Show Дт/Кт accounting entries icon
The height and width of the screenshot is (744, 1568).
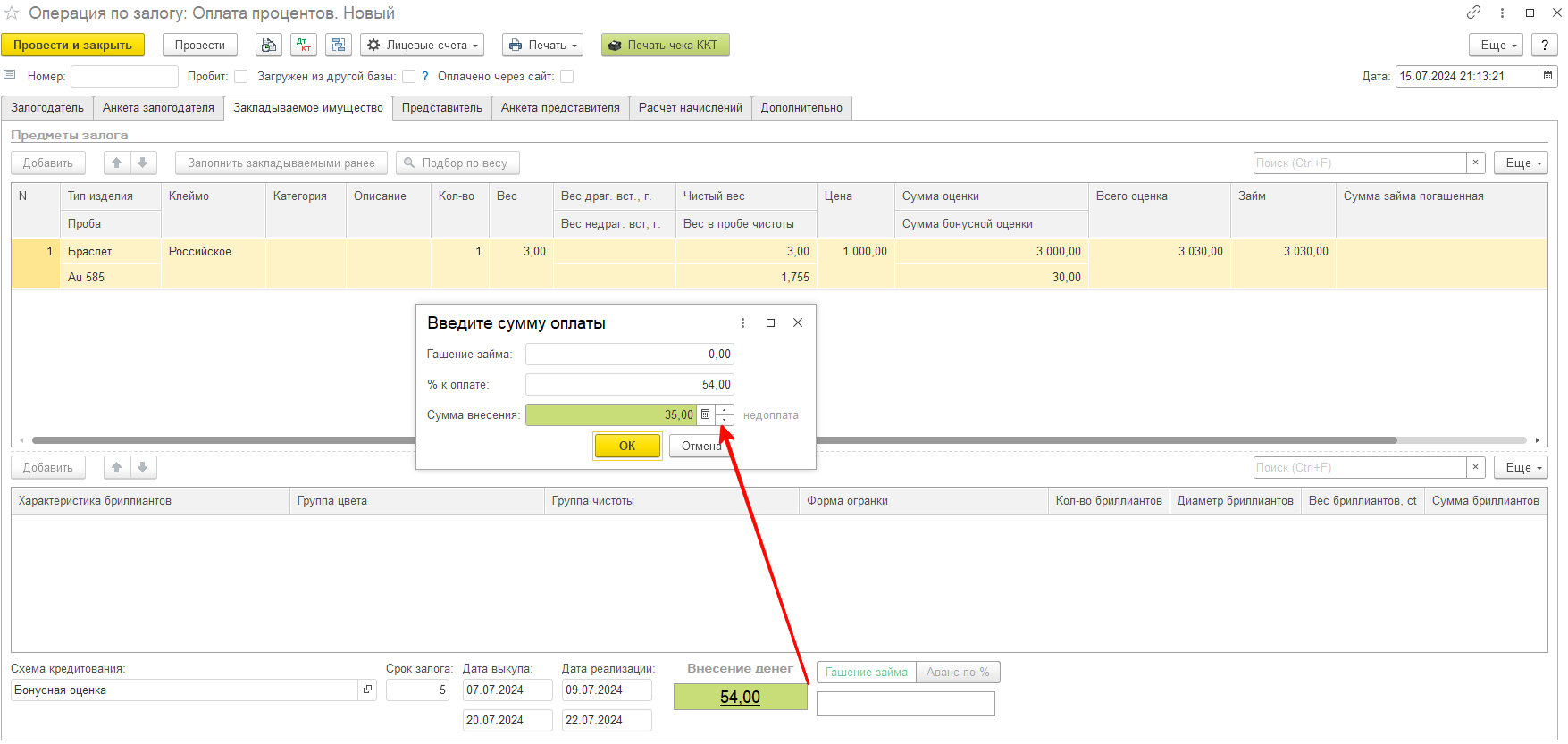tap(304, 45)
